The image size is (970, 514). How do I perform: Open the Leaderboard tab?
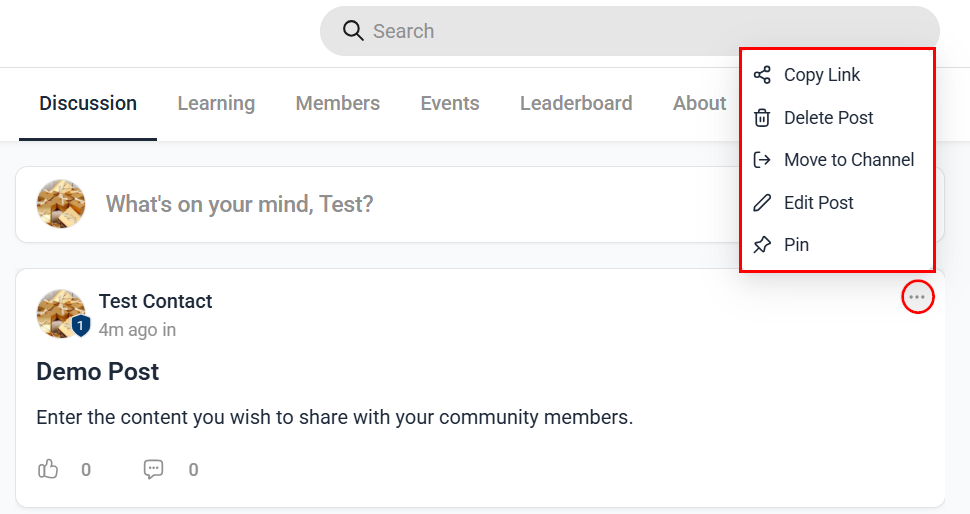pos(576,103)
